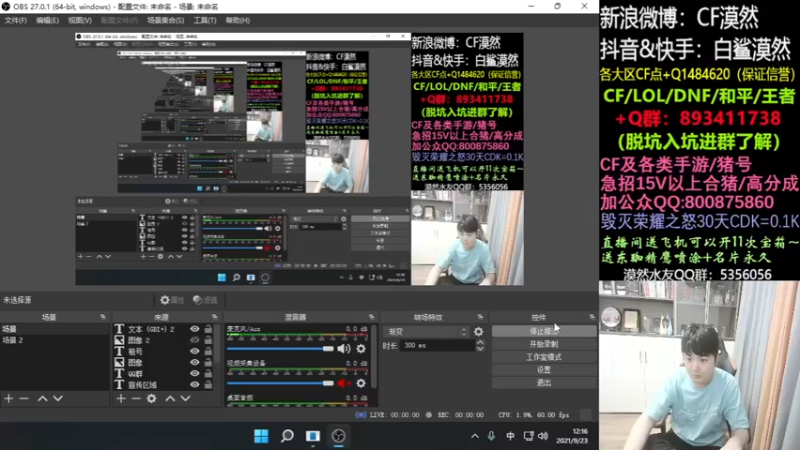This screenshot has height=450, width=800.
Task: Open the 工具(T) menu
Action: click(205, 20)
